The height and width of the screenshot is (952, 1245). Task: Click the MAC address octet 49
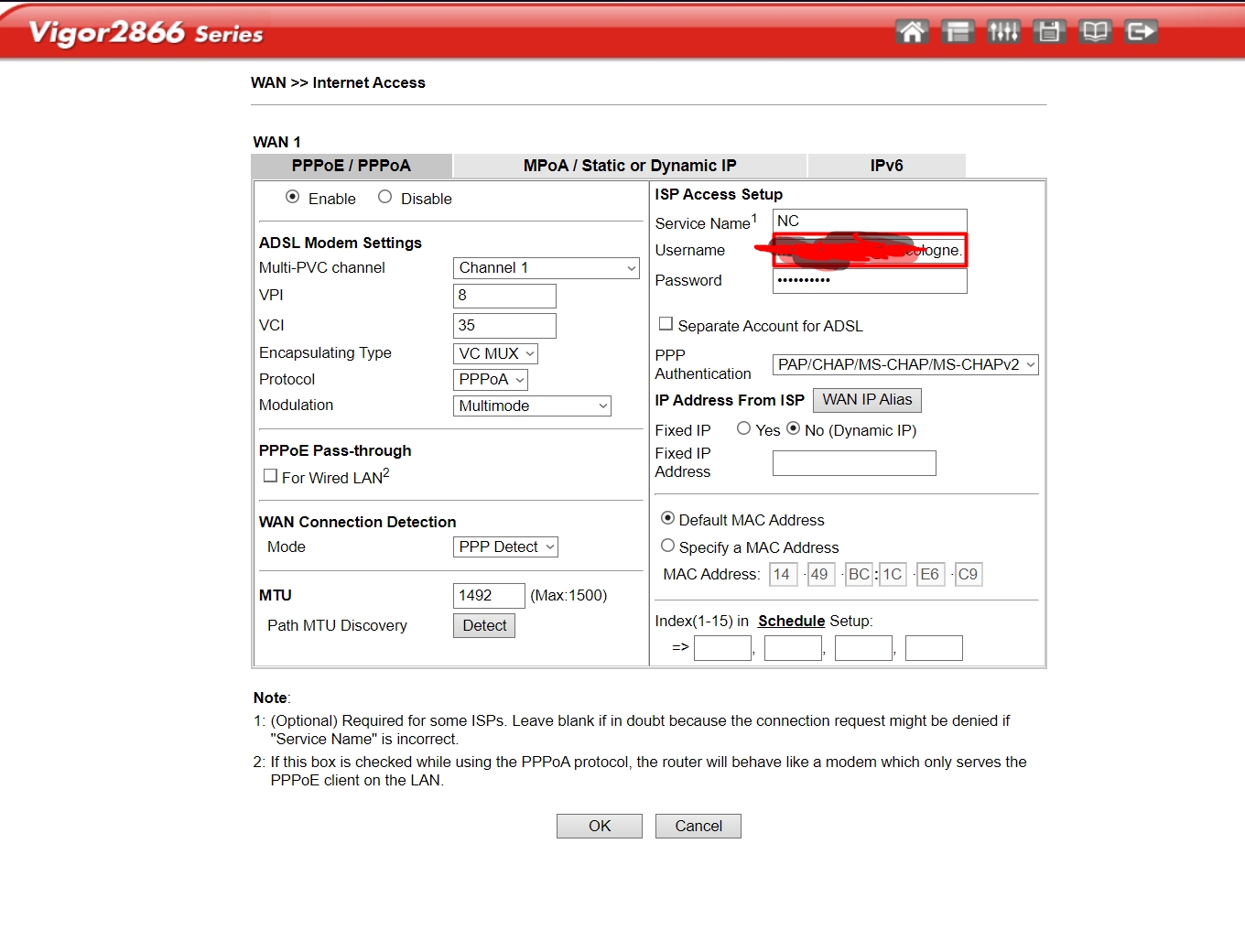(819, 574)
